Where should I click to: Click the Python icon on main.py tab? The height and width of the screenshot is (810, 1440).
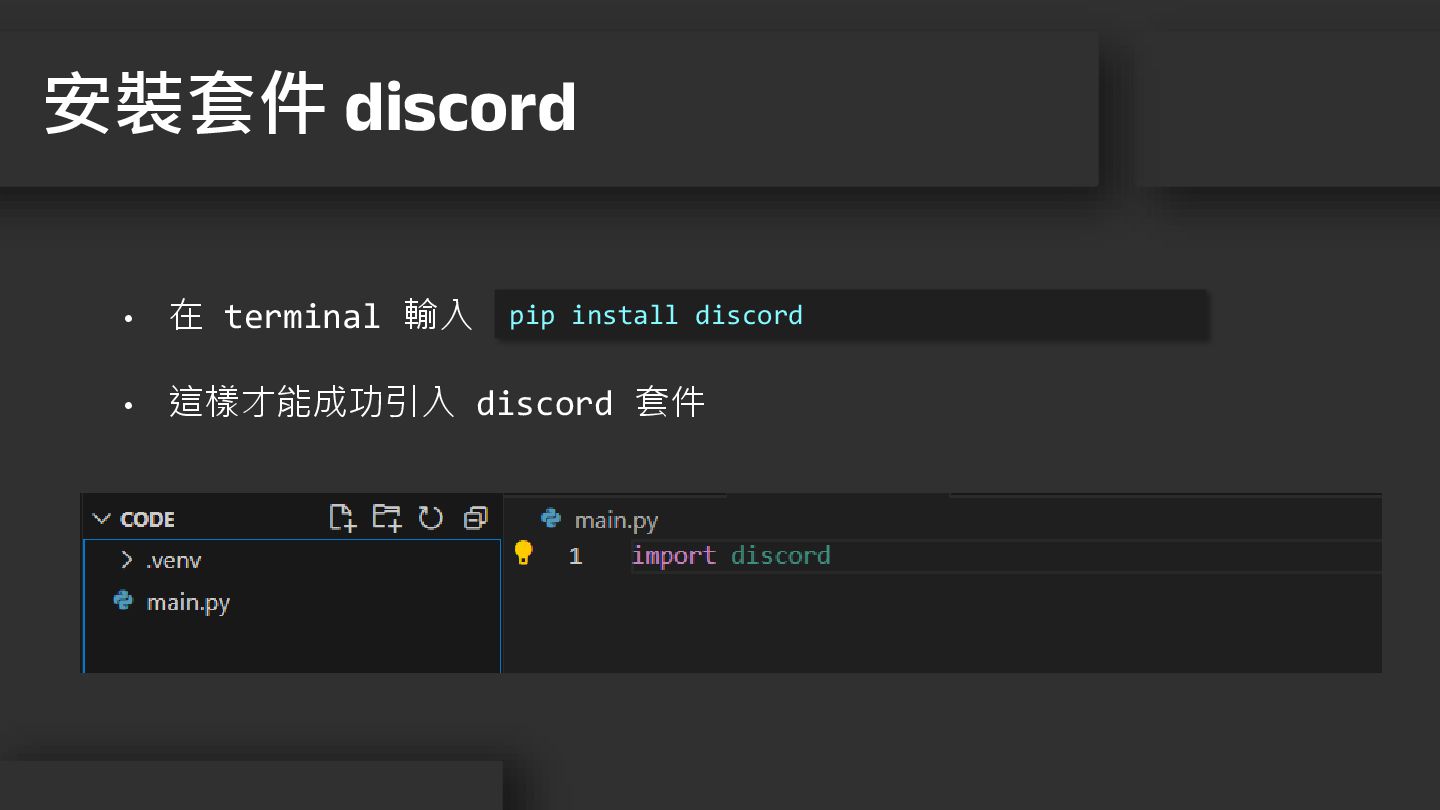point(551,518)
